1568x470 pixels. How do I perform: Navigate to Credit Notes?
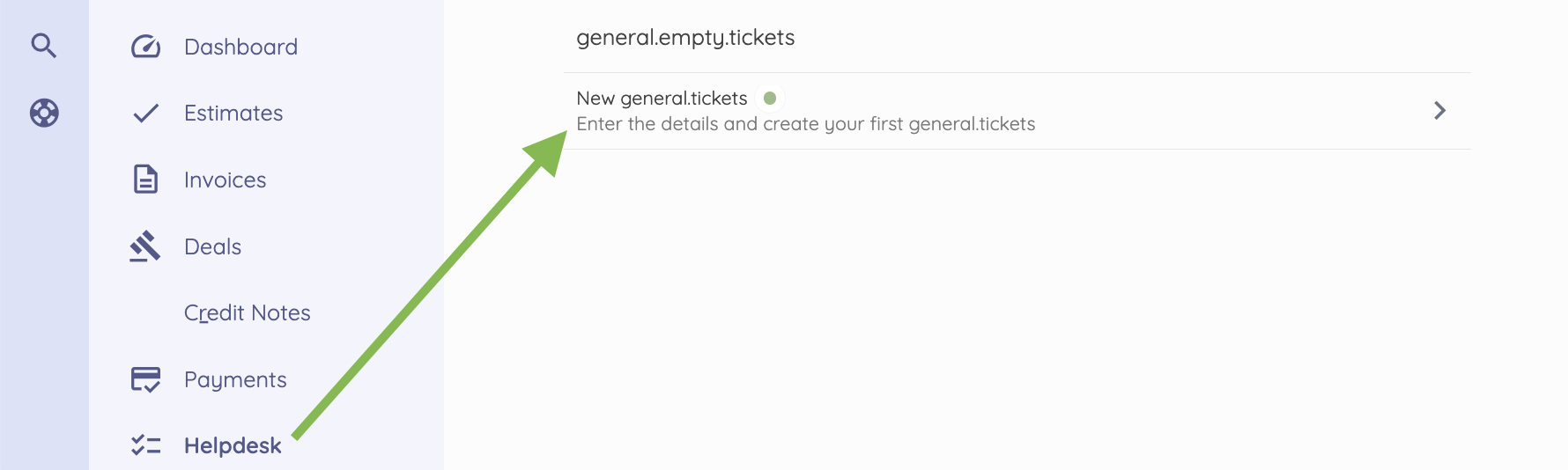tap(247, 312)
